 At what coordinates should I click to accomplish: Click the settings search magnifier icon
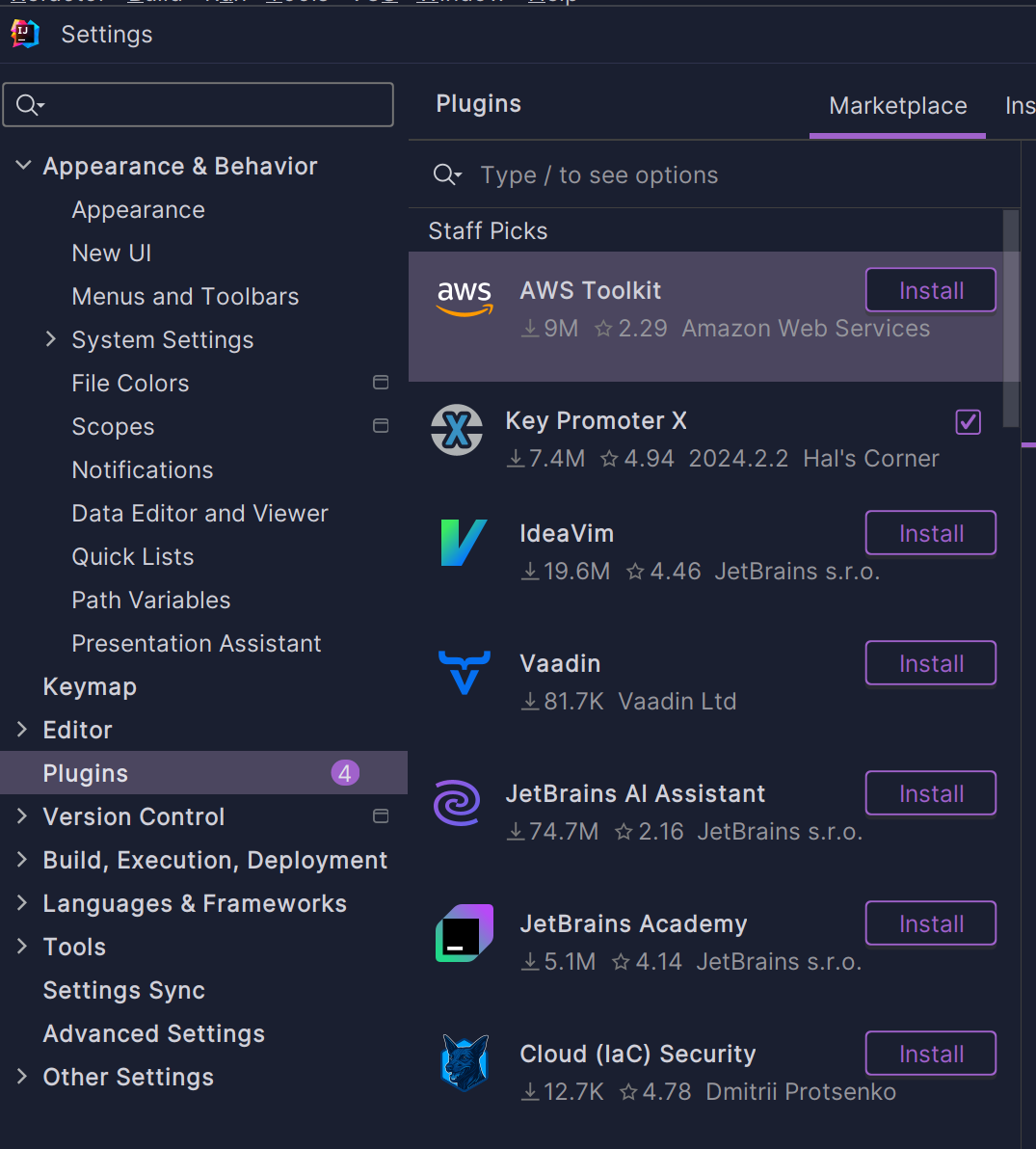[29, 105]
